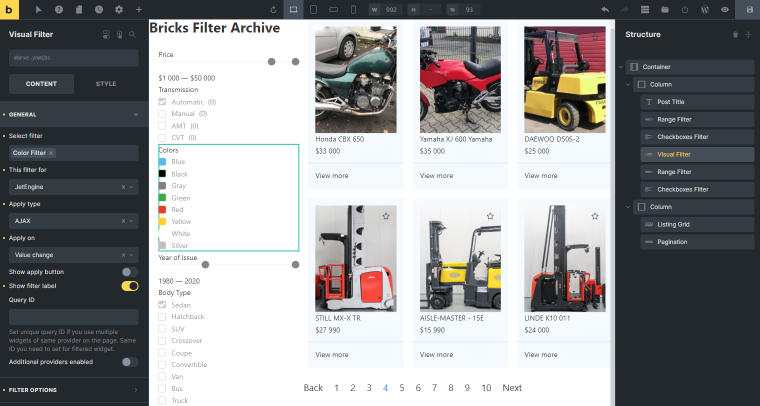Collapse the first Column tree node
The width and height of the screenshot is (760, 406).
tap(628, 84)
